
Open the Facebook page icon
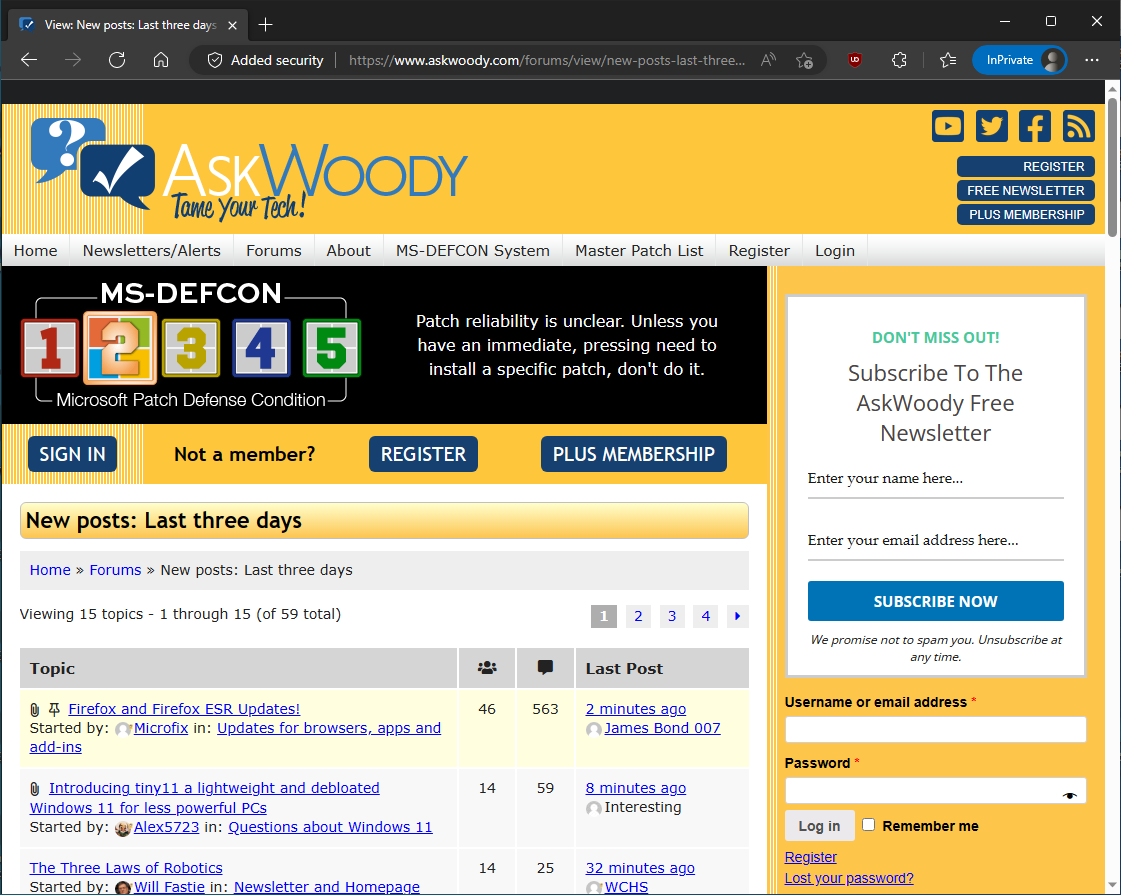pos(1035,126)
